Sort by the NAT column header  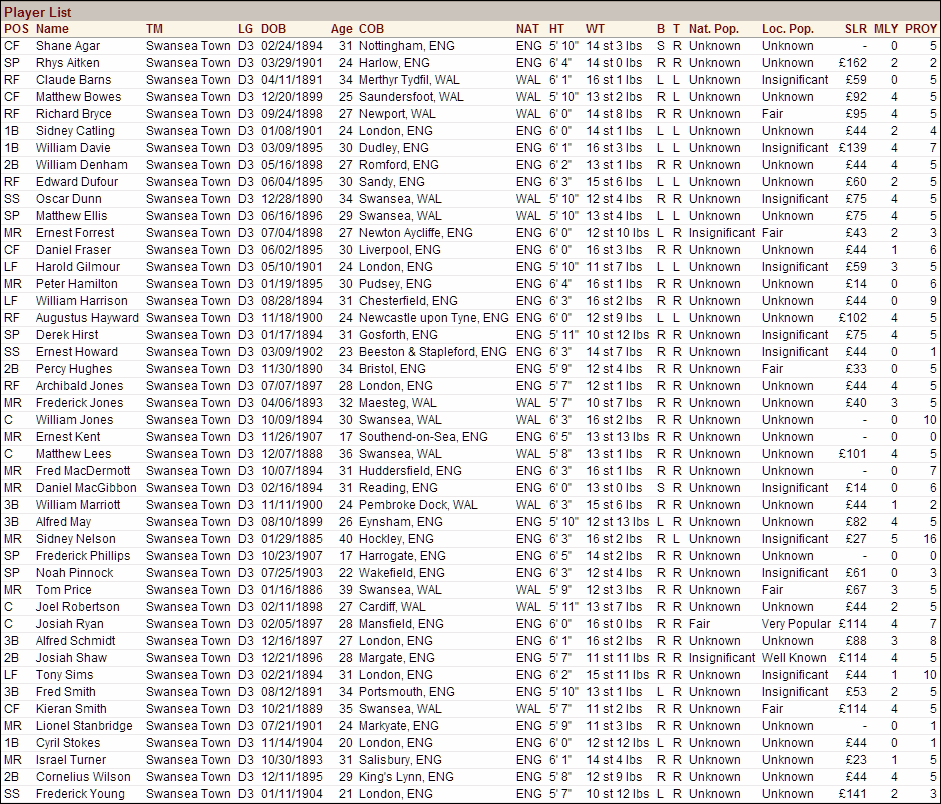(528, 29)
